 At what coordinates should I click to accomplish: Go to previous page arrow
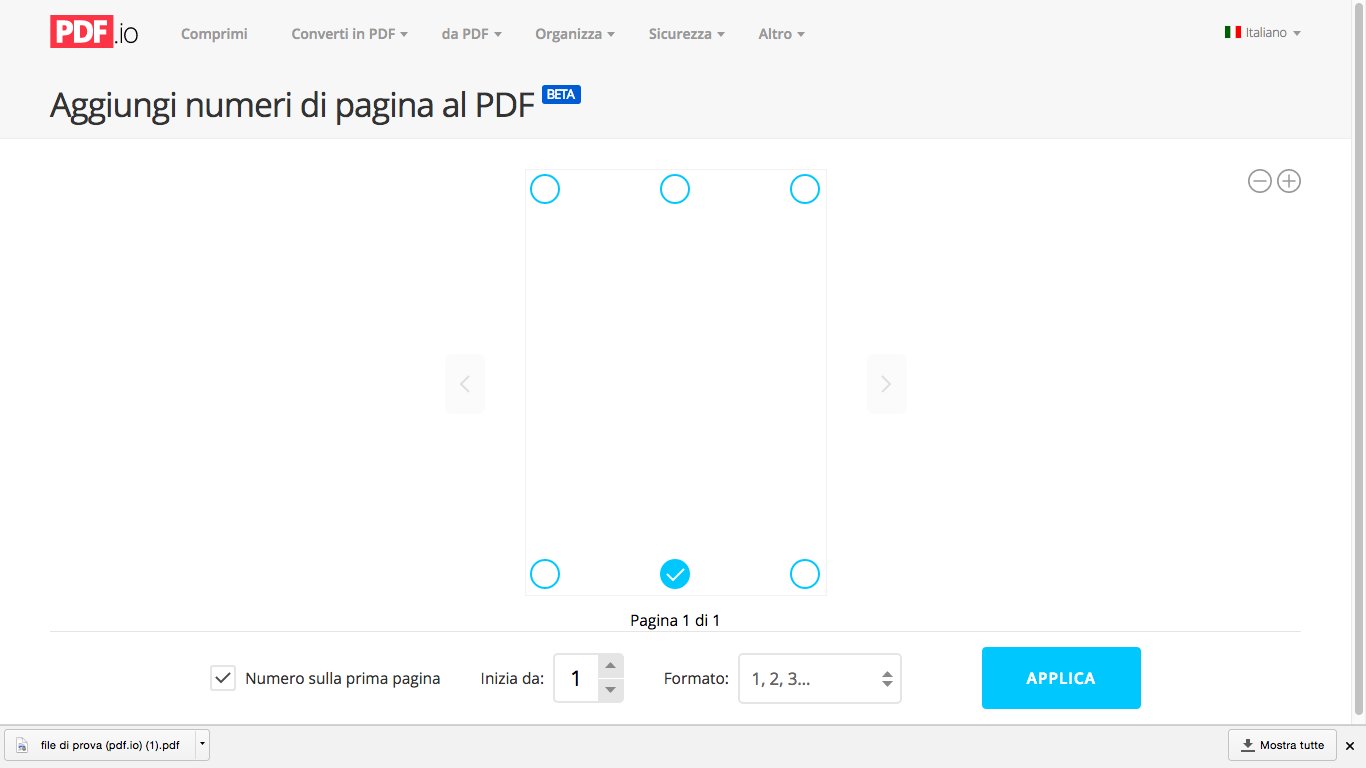(464, 384)
